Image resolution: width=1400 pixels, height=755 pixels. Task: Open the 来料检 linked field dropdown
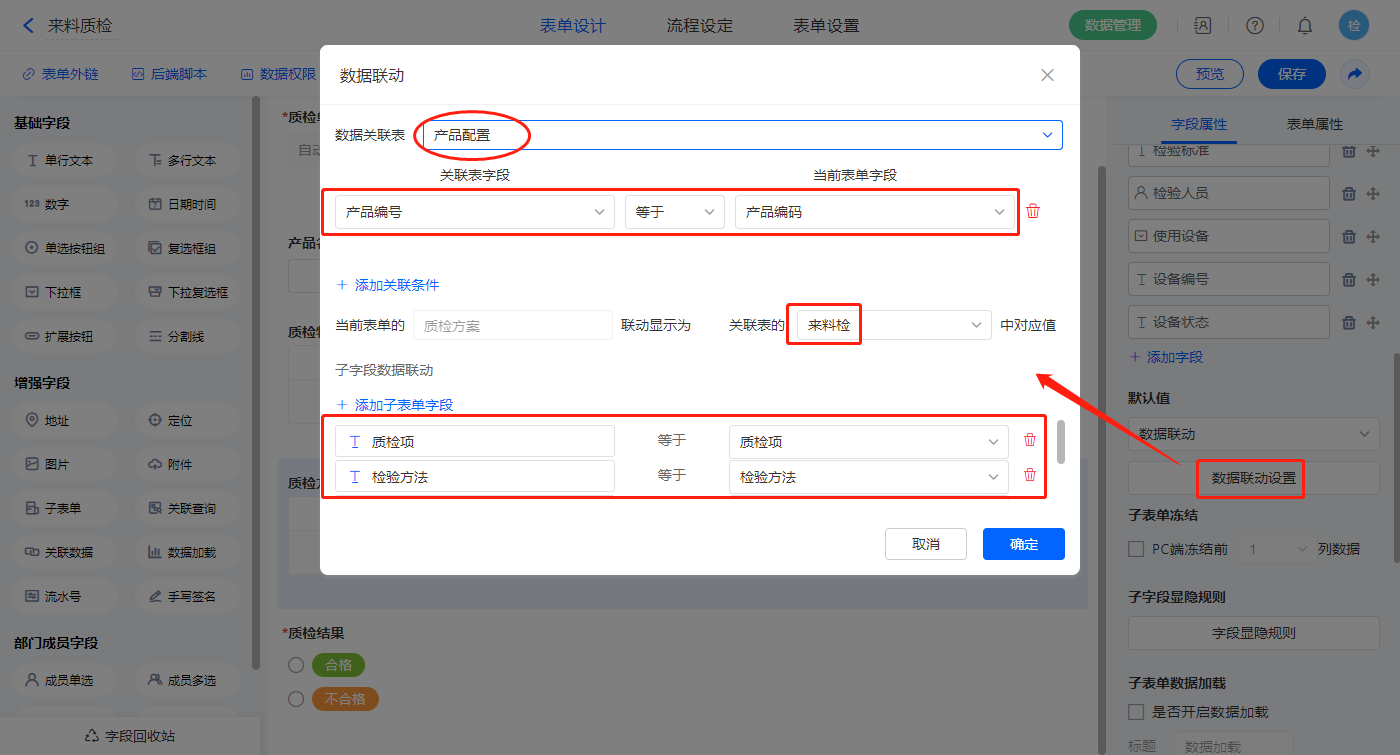coord(892,325)
